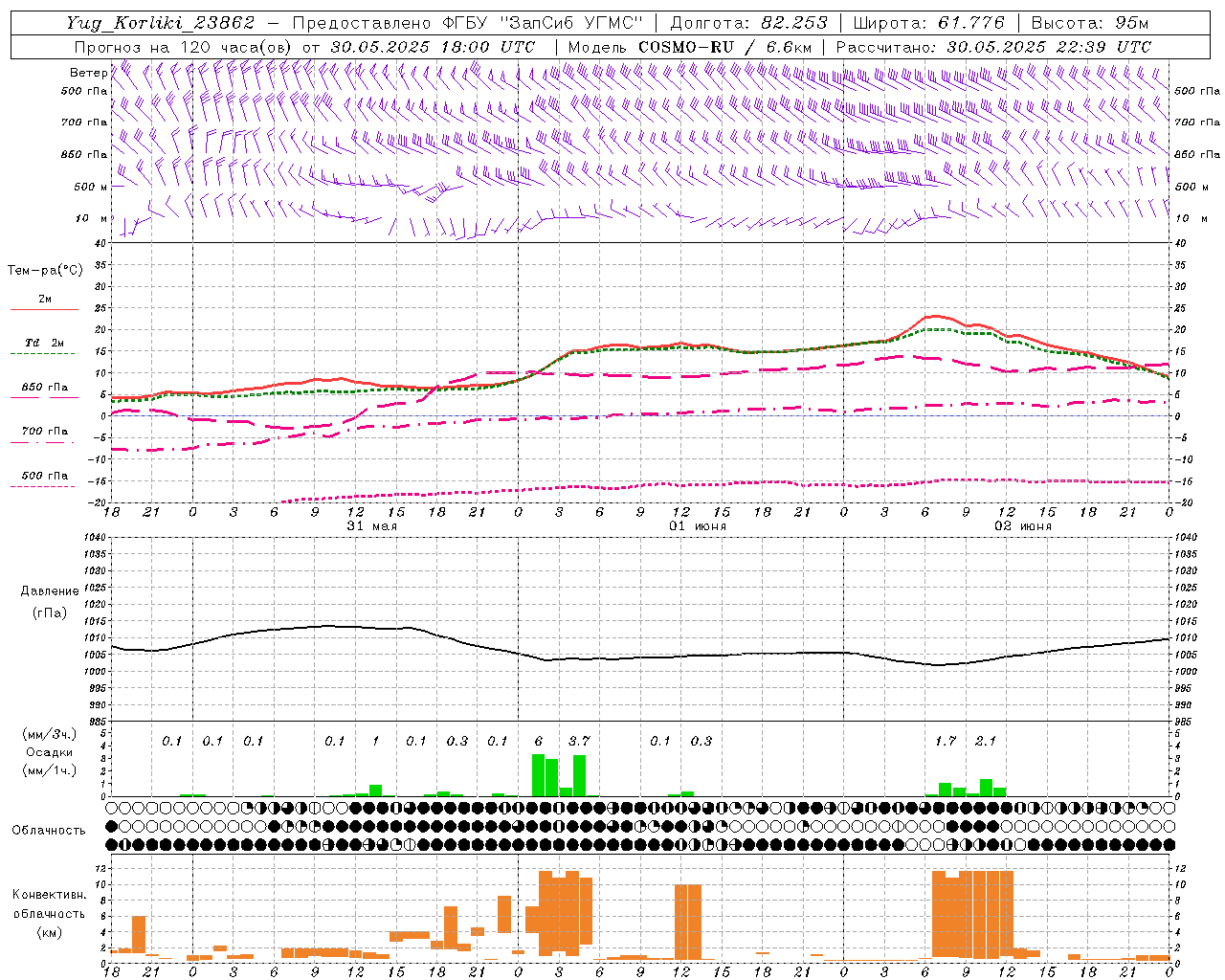1225x980 pixels.
Task: Click the (мм/3ч.) precipitation unit label
Action: 49,734
